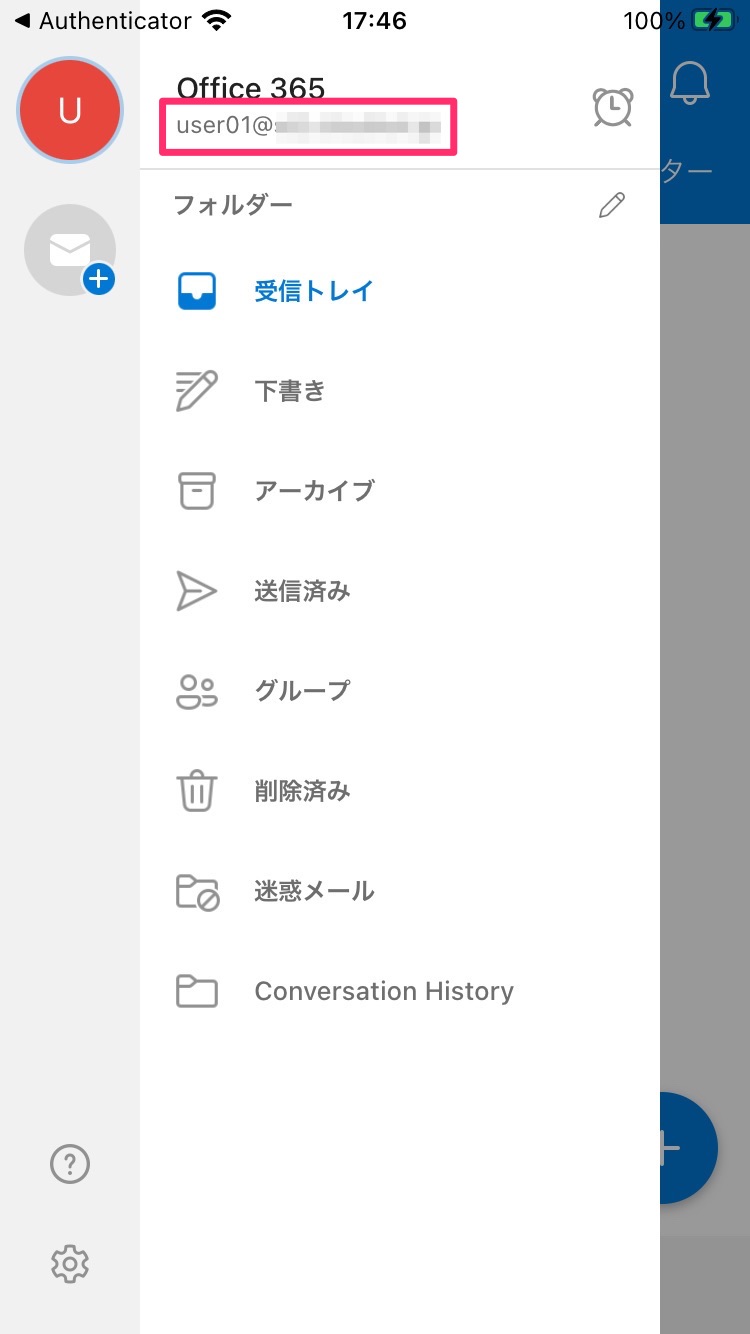Viewport: 750px width, 1334px height.
Task: Open the 下書き folder
Action: click(x=400, y=391)
